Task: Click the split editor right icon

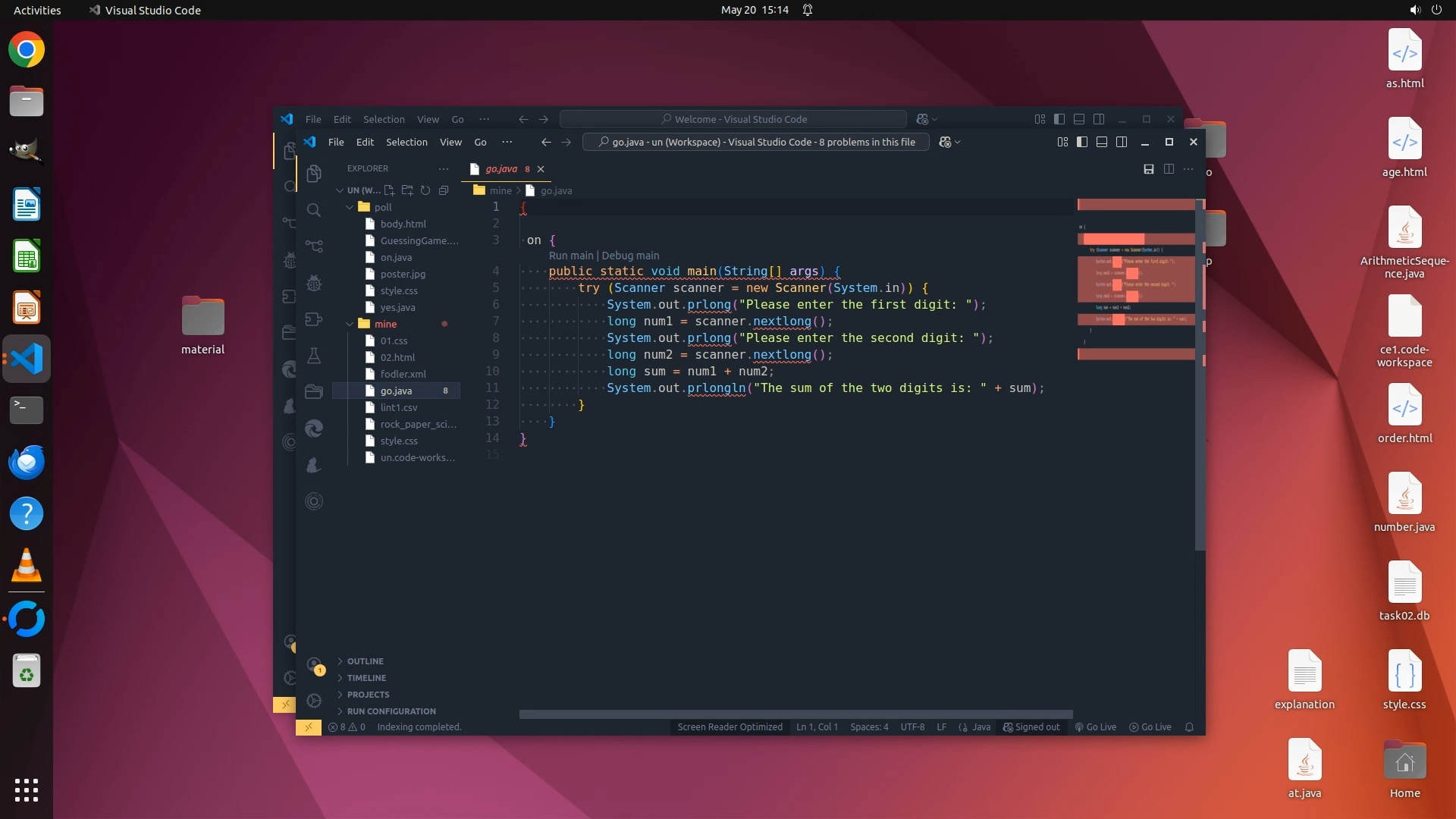Action: click(1169, 169)
